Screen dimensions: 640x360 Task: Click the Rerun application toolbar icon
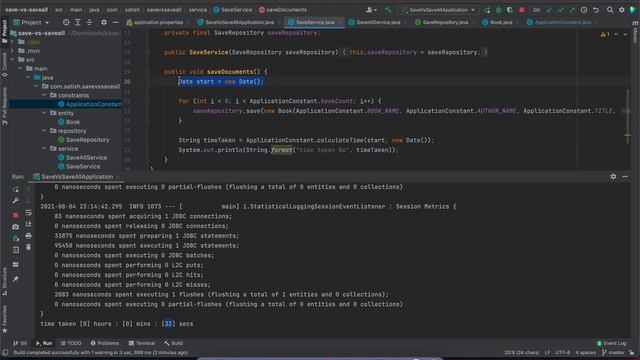click(x=487, y=10)
